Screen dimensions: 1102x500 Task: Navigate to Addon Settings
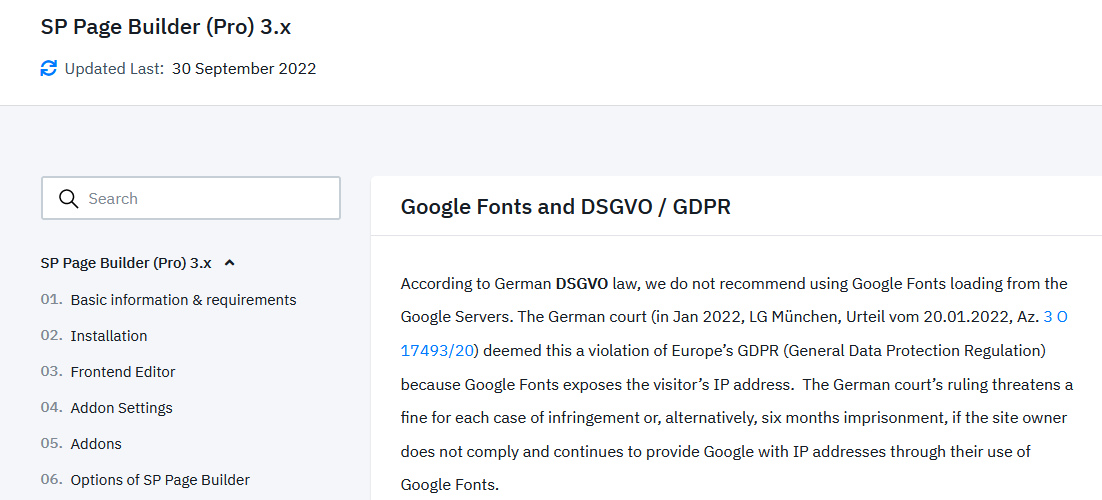(121, 408)
